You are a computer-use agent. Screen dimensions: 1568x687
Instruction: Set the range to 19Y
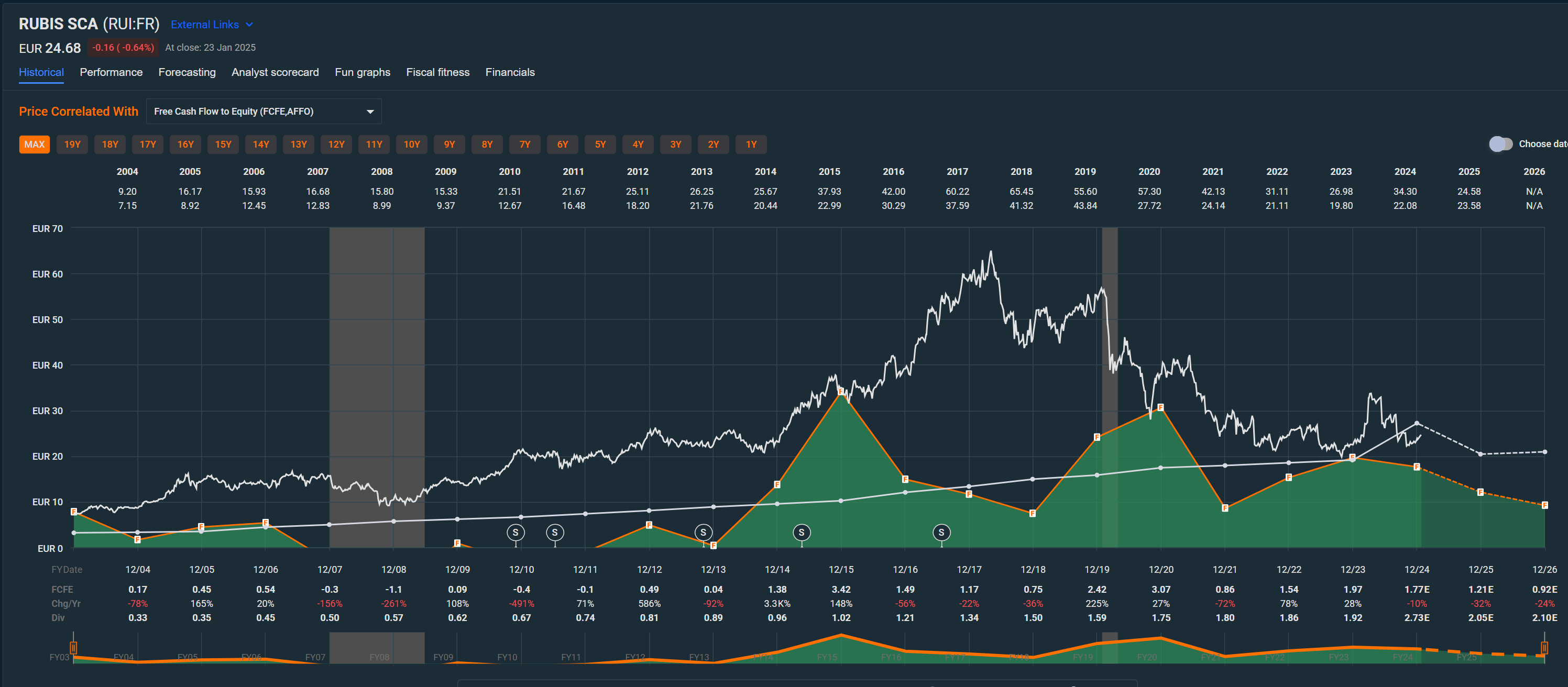tap(72, 144)
